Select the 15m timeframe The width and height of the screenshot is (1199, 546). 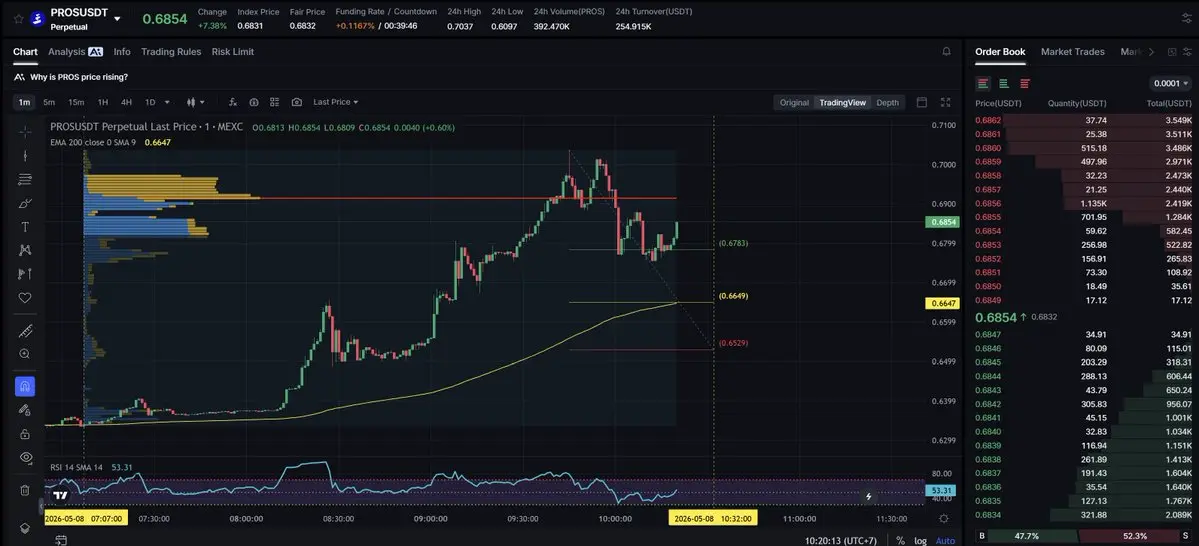pos(76,102)
